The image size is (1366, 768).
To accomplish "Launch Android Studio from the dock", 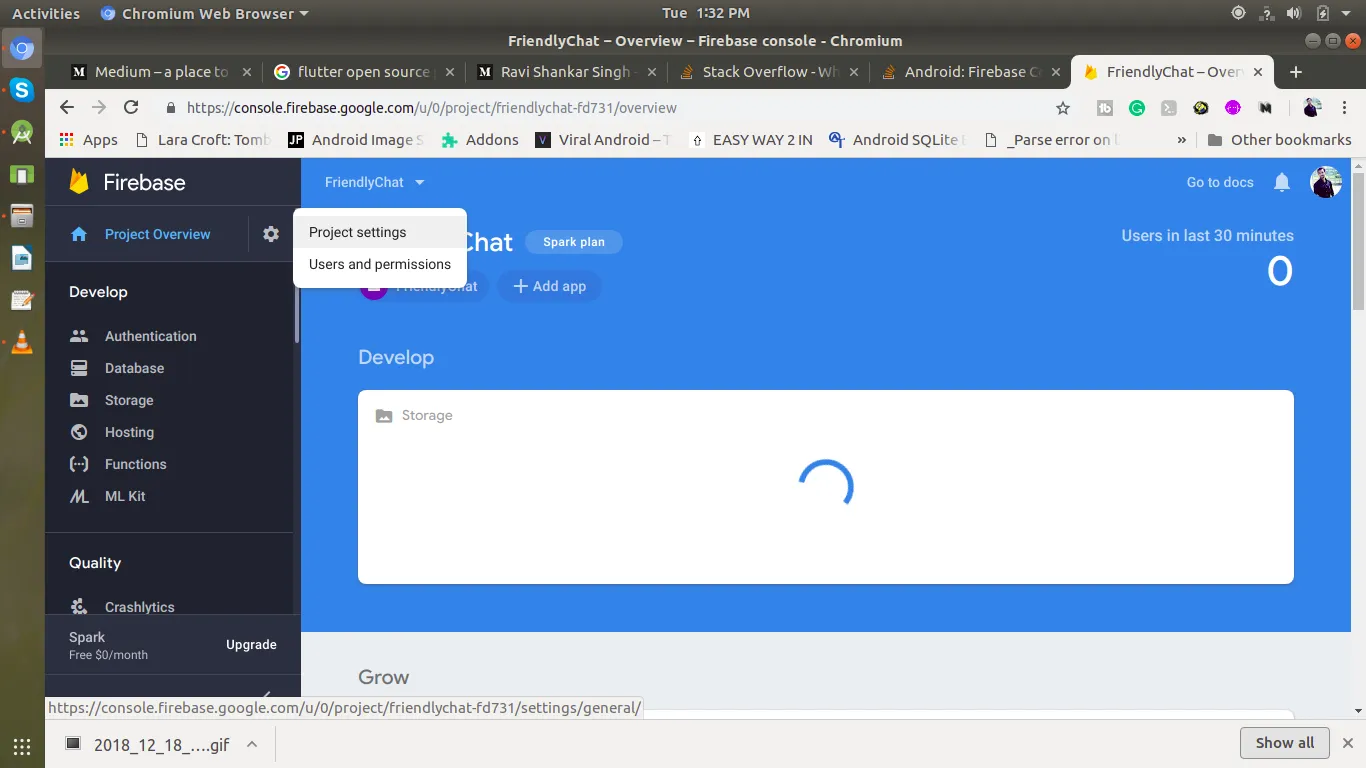I will pyautogui.click(x=22, y=132).
